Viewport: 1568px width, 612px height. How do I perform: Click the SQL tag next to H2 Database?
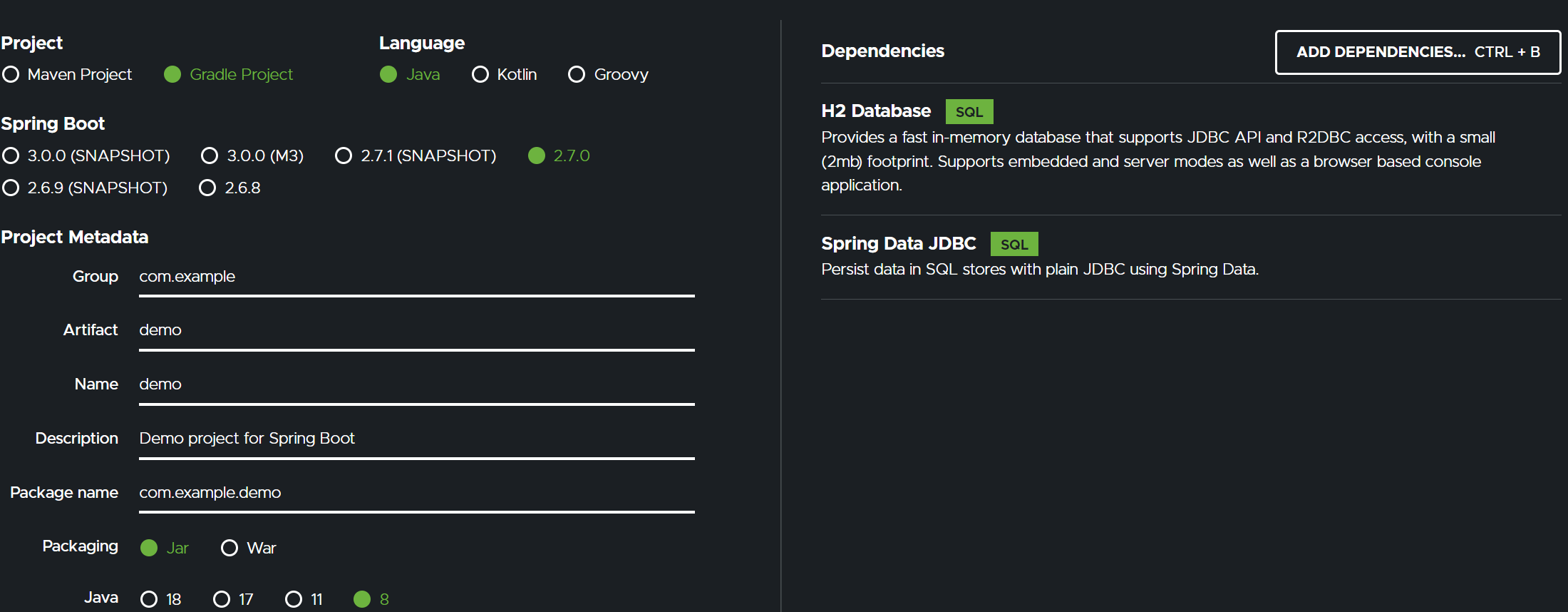pos(969,112)
